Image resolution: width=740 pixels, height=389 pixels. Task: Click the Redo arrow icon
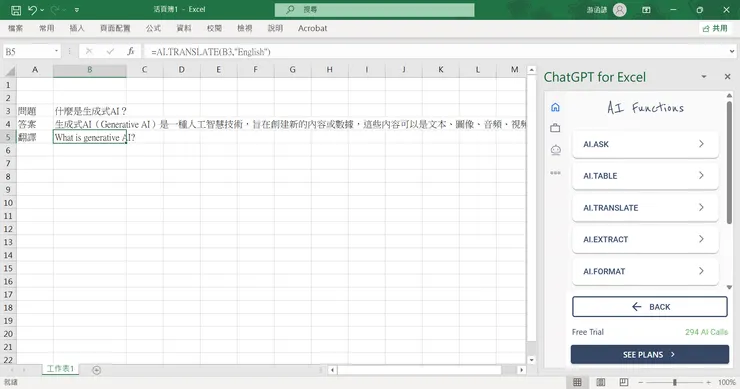(55, 9)
